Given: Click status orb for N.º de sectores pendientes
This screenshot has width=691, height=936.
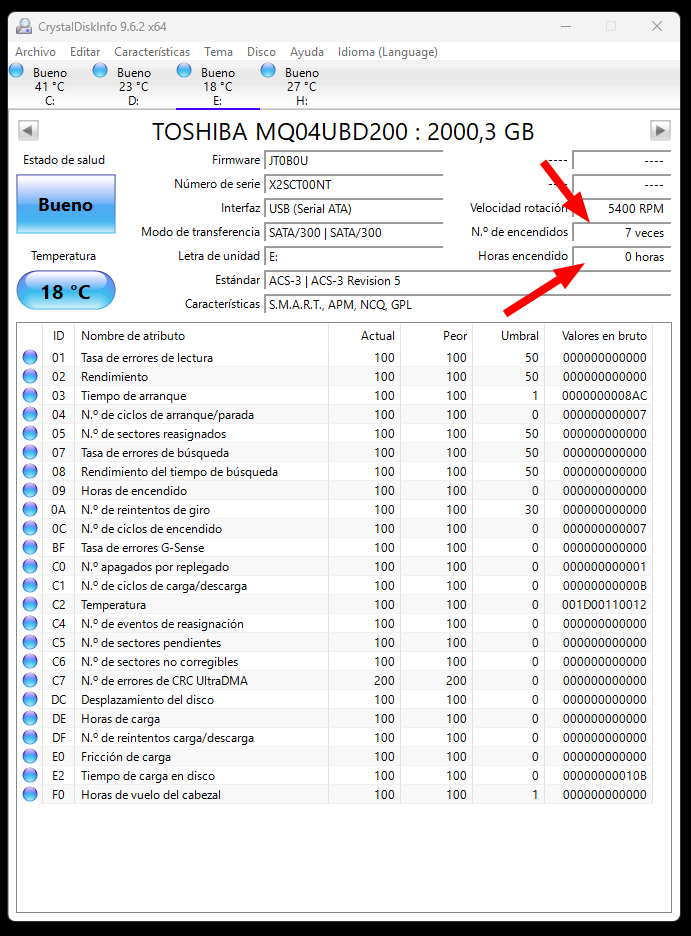Looking at the screenshot, I should tap(30, 642).
